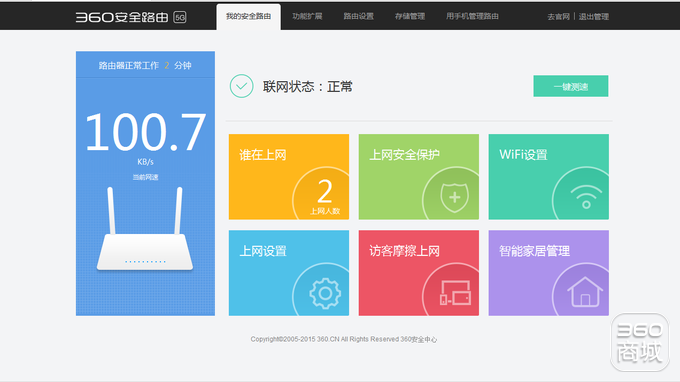Click the 360安全路由 logo
This screenshot has width=680, height=382.
pos(122,17)
